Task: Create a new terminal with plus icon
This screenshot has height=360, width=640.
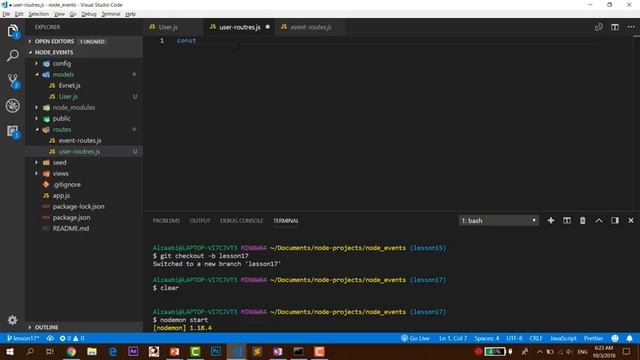Action: [551, 220]
